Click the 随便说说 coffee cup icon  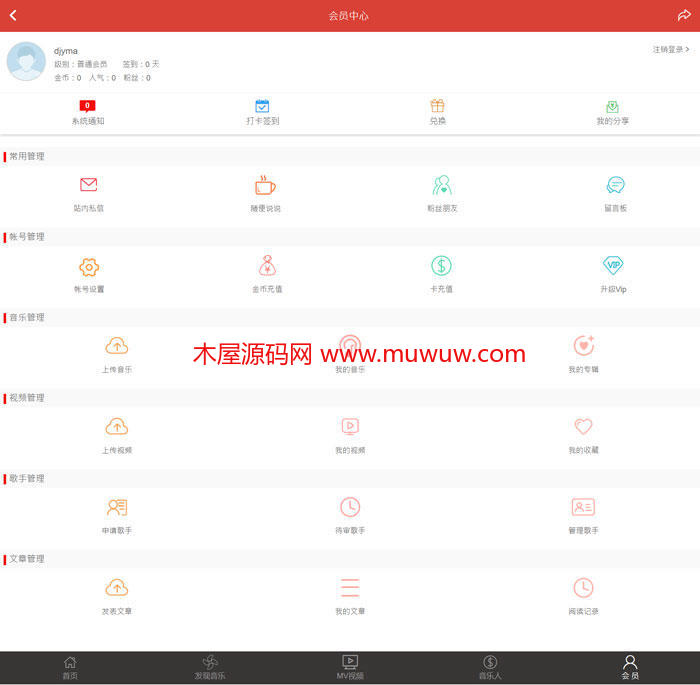[x=265, y=185]
